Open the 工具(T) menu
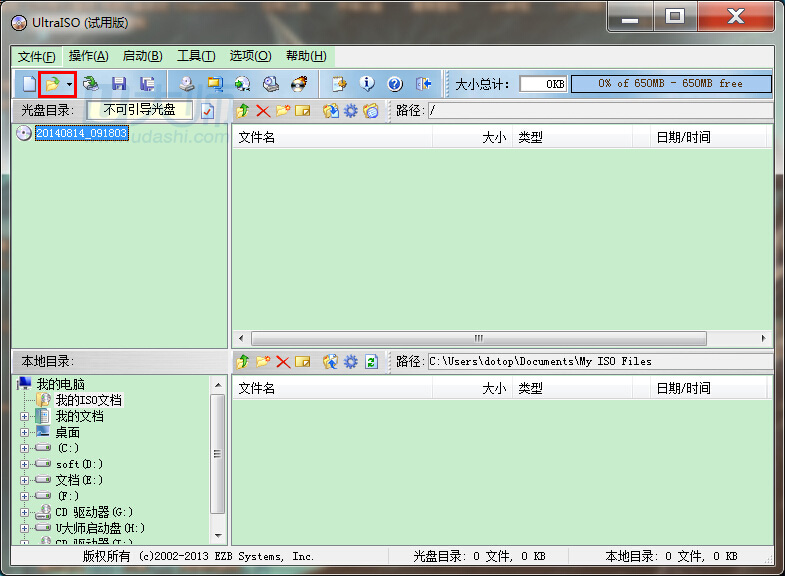Image resolution: width=785 pixels, height=576 pixels. click(x=196, y=56)
